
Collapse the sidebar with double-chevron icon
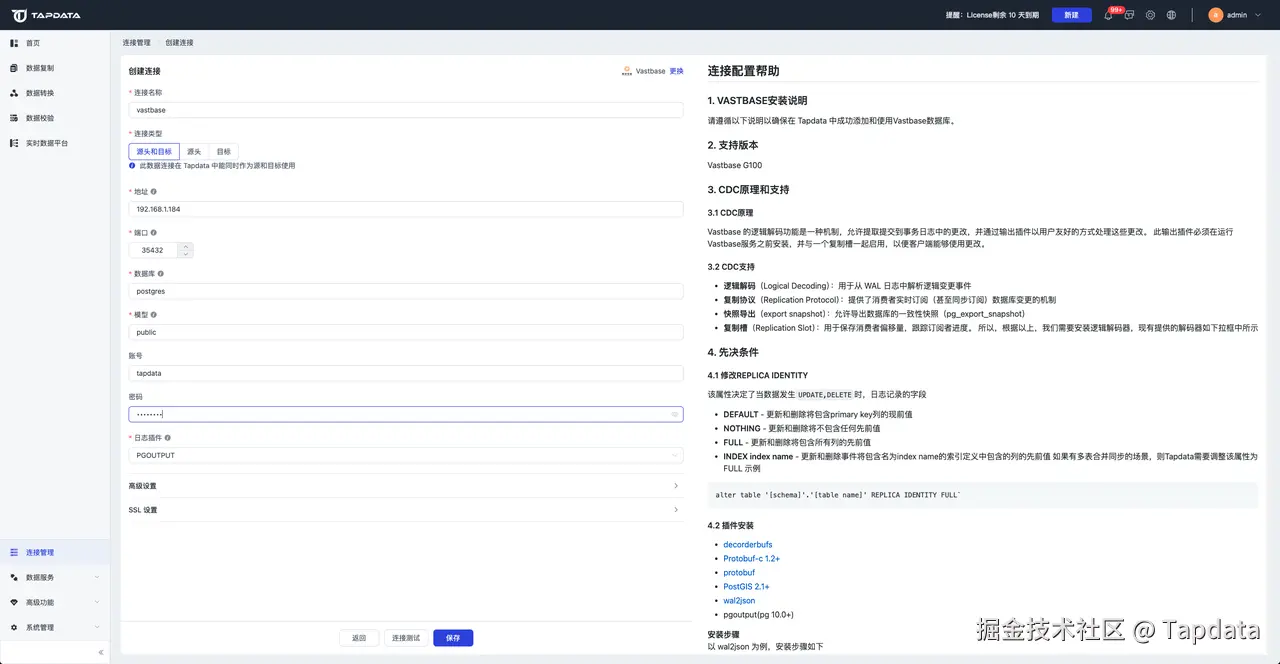click(100, 652)
